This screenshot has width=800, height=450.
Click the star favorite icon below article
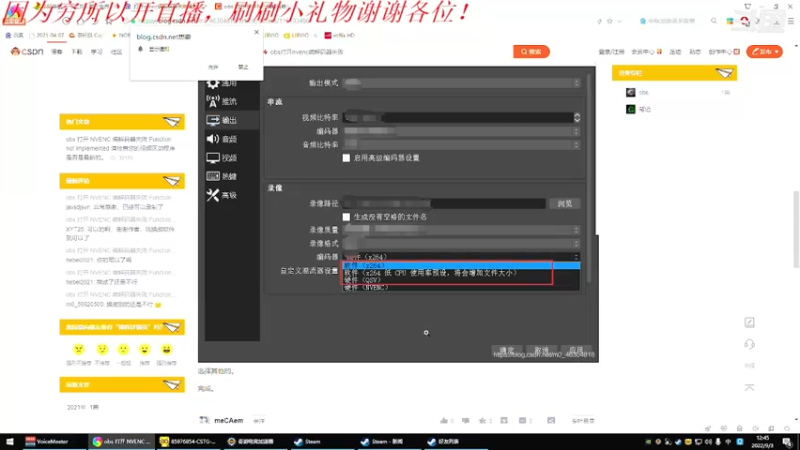tap(482, 421)
